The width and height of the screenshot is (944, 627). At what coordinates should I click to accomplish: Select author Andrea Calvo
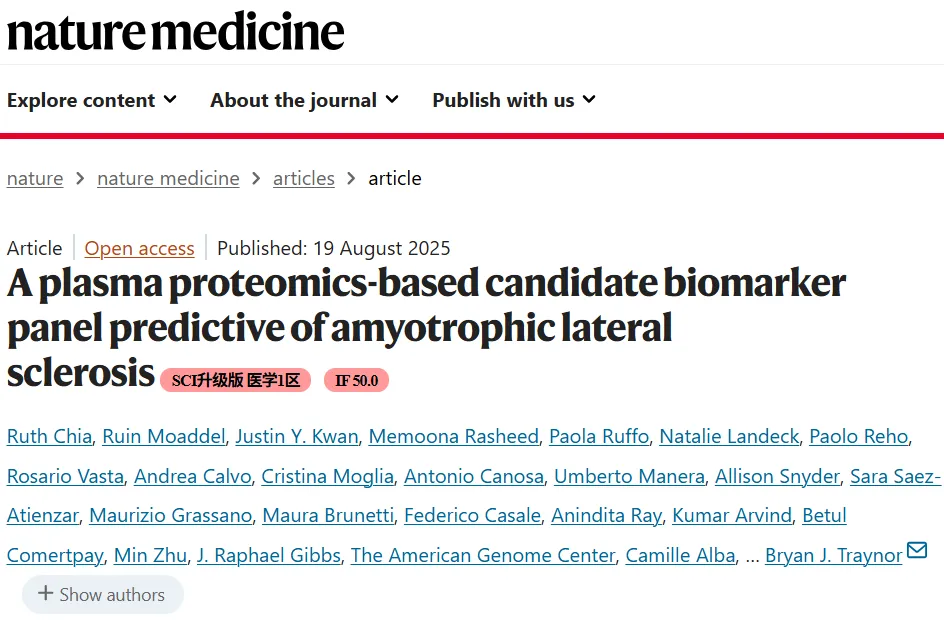(192, 476)
